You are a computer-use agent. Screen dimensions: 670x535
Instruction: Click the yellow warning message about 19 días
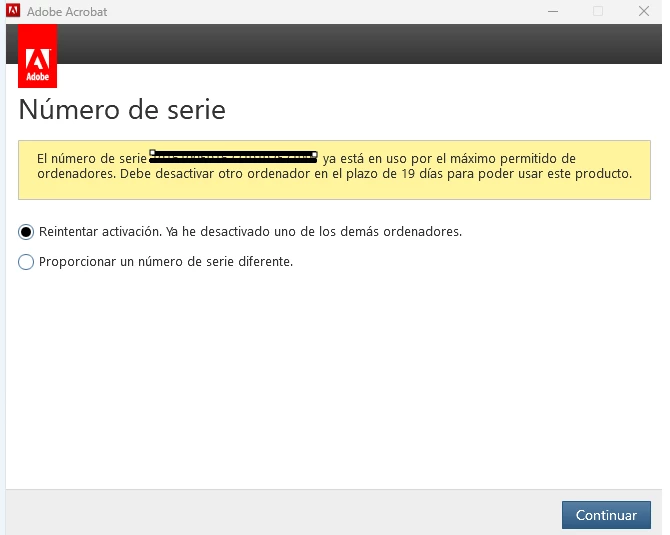[x=334, y=170]
